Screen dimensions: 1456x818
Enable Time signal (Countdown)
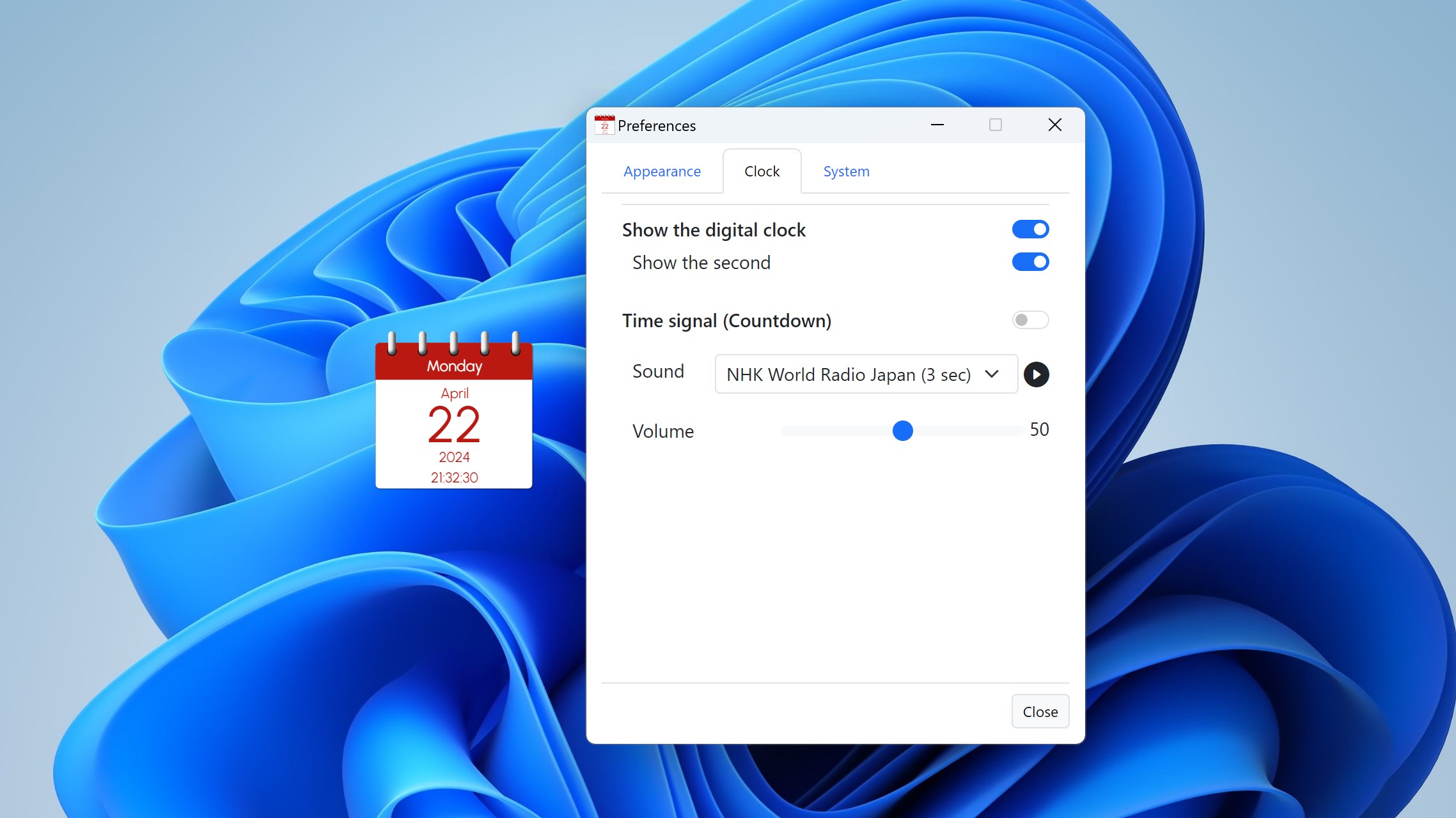(x=1030, y=320)
